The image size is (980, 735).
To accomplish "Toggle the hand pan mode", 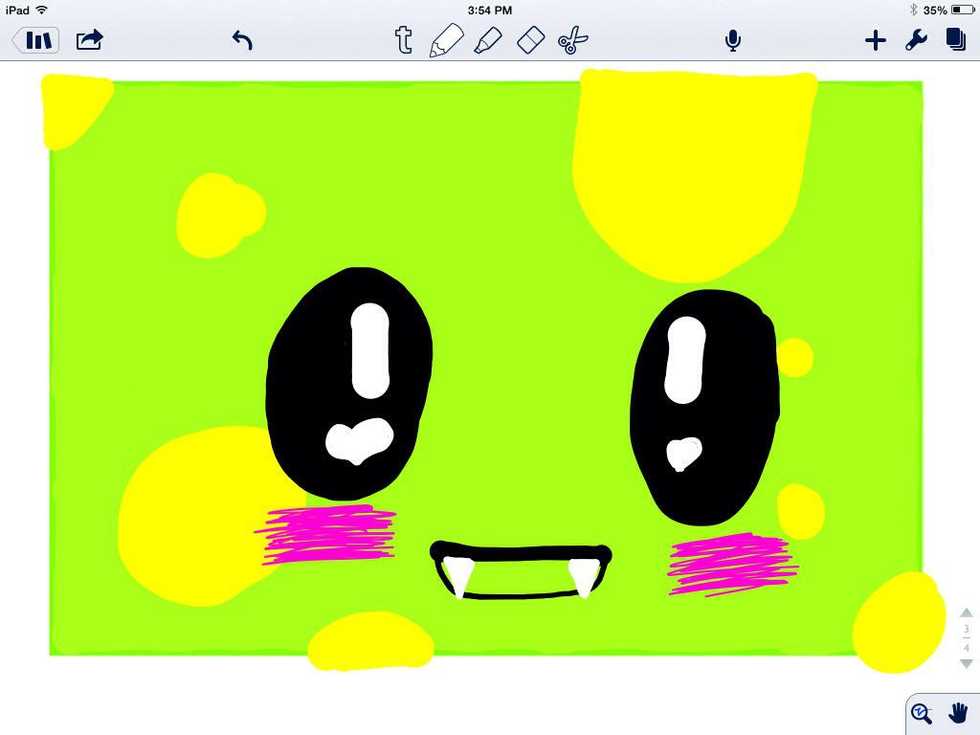I will pos(957,713).
